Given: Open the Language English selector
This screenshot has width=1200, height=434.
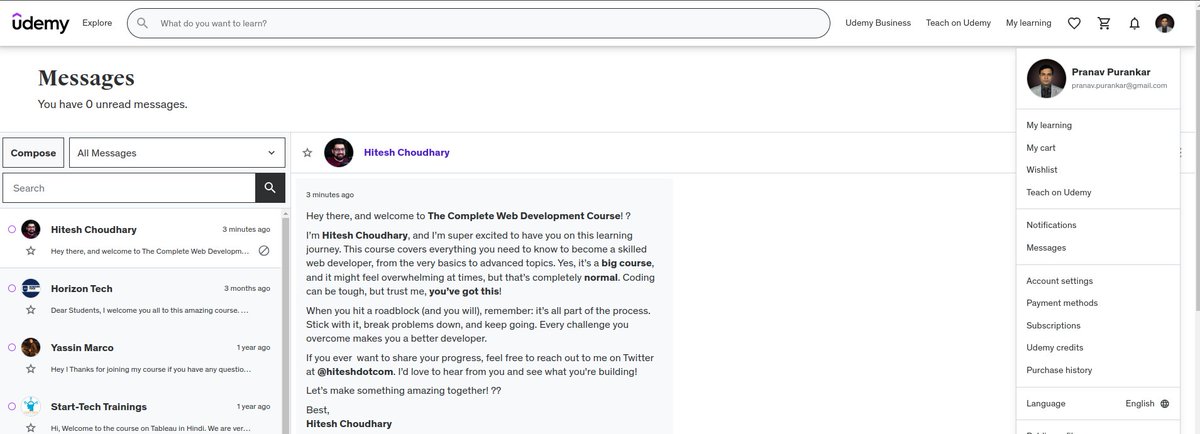Looking at the screenshot, I should 1098,404.
